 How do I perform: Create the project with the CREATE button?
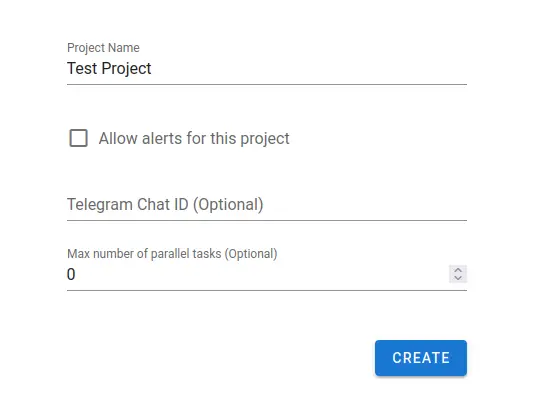(x=421, y=358)
